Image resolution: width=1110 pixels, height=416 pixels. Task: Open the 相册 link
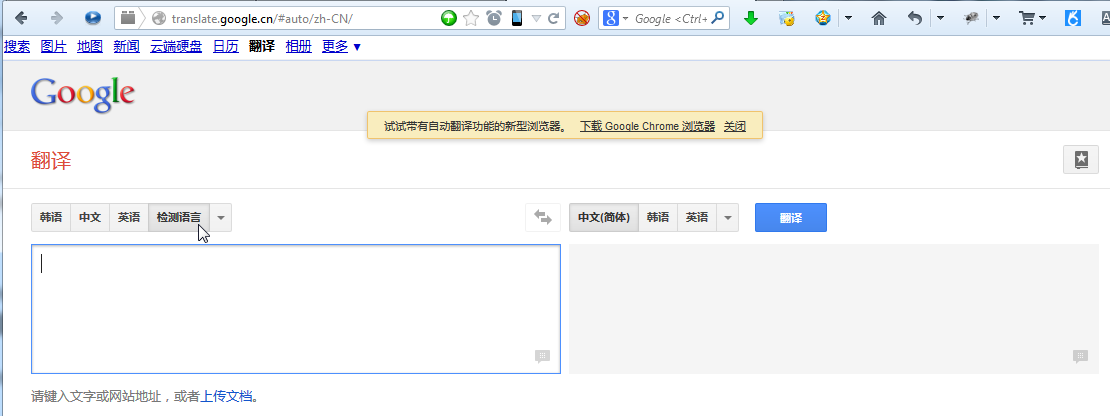click(298, 47)
